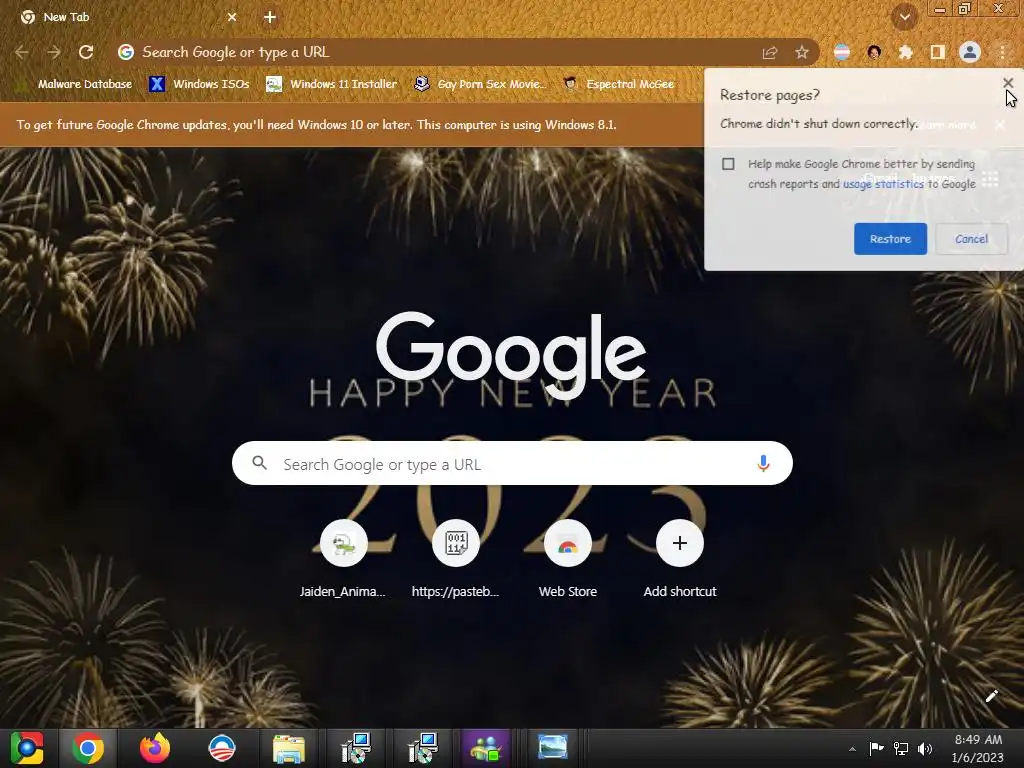Screen dimensions: 1024x768
Task: Click the taskbar volume speaker icon
Action: pos(925,749)
